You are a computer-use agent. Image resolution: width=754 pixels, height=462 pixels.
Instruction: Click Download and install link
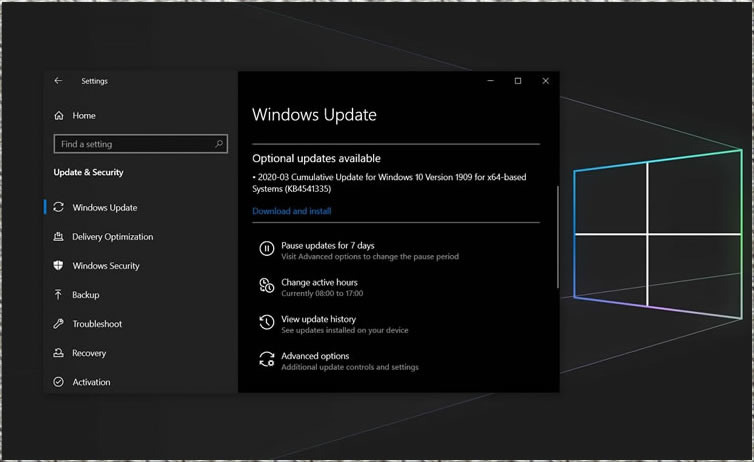coord(291,211)
